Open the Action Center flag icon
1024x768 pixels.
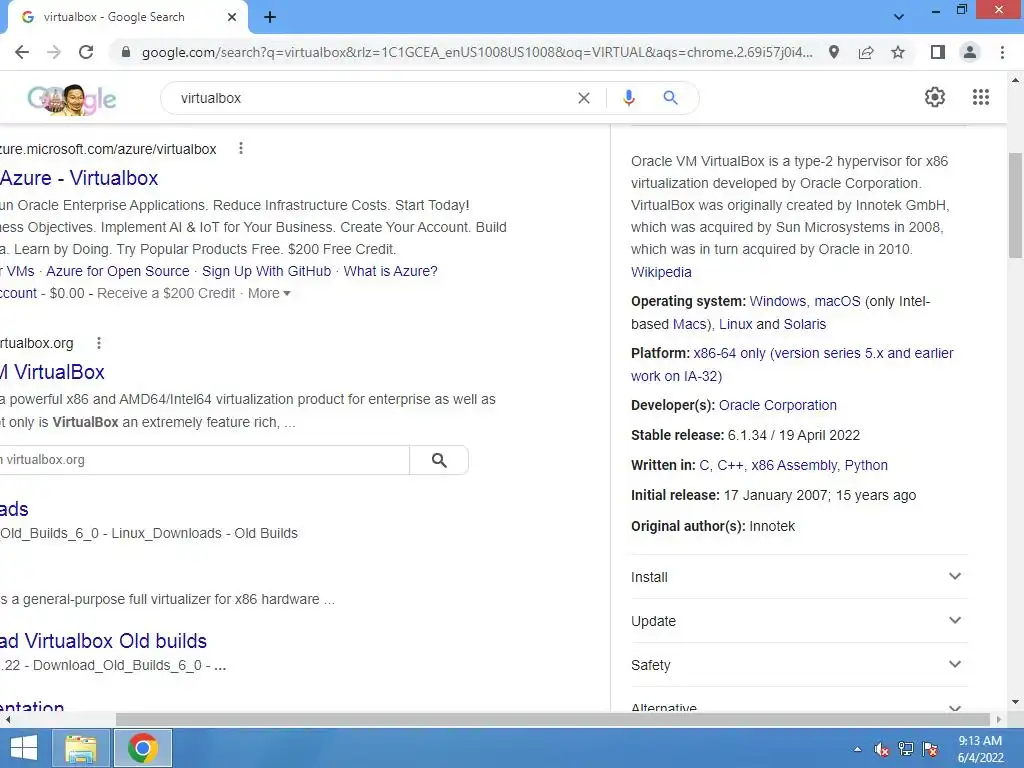coord(930,749)
